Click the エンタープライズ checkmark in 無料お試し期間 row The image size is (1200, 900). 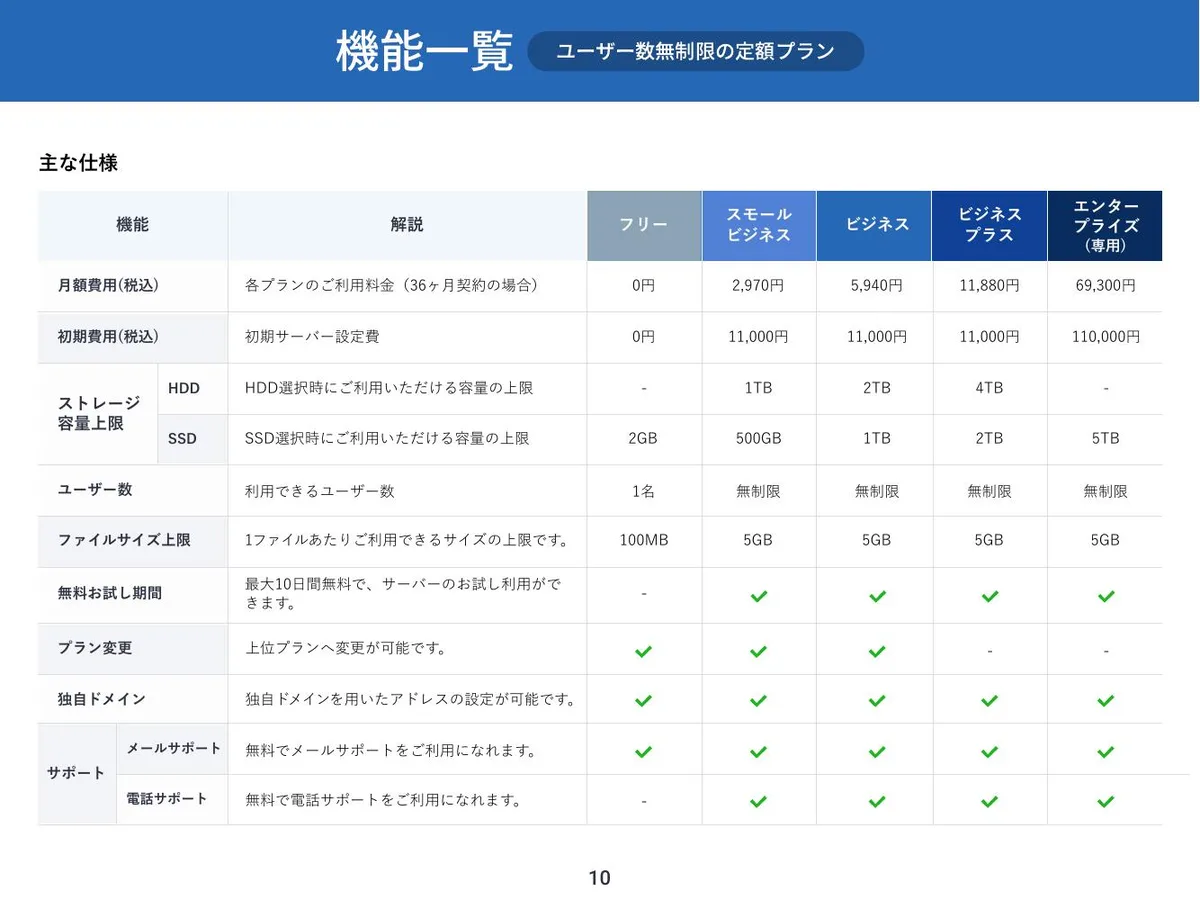(x=1106, y=596)
